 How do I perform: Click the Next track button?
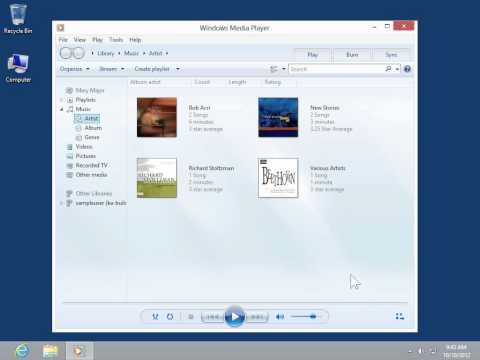point(256,317)
